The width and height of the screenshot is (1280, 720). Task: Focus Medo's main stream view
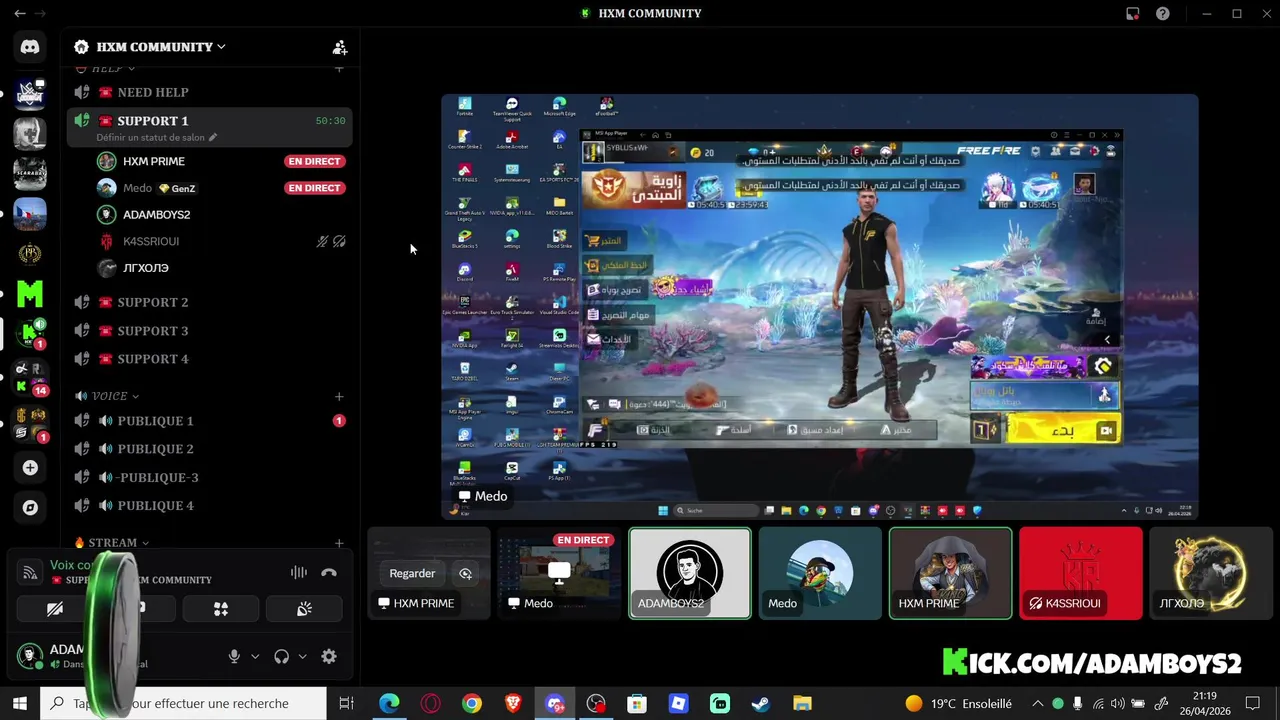(820, 307)
